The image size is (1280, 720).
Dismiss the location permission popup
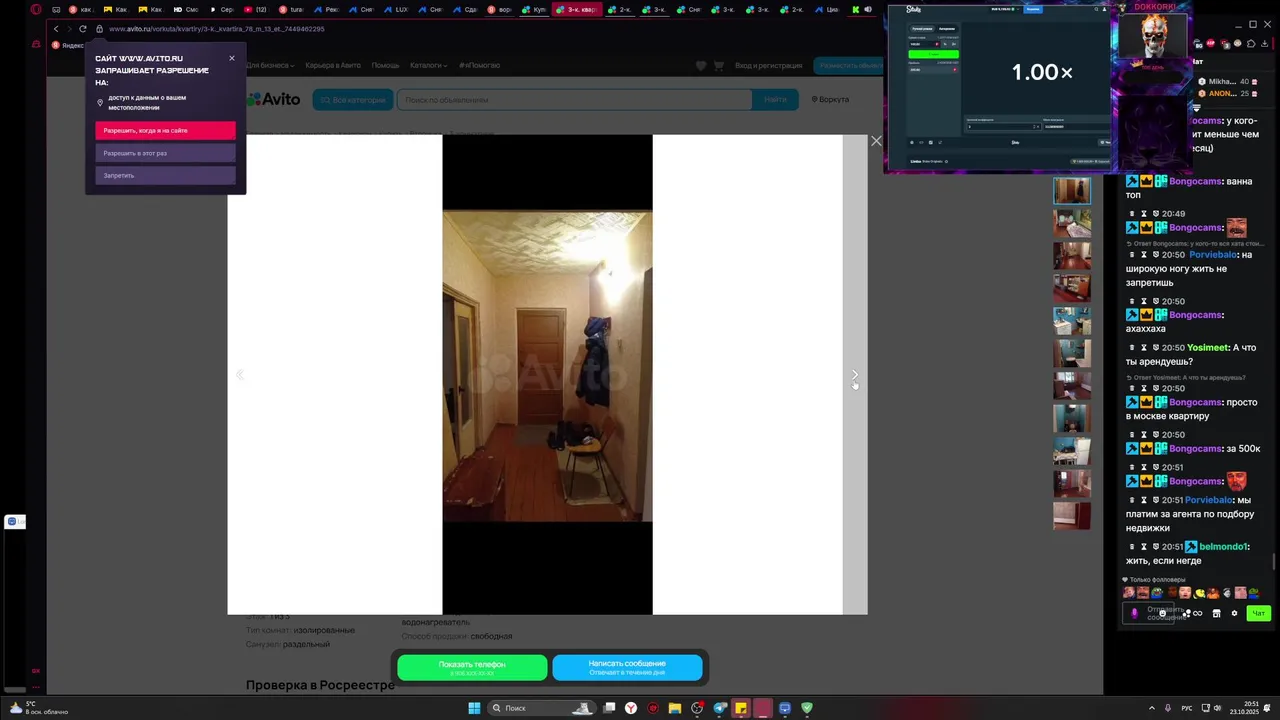pos(232,58)
